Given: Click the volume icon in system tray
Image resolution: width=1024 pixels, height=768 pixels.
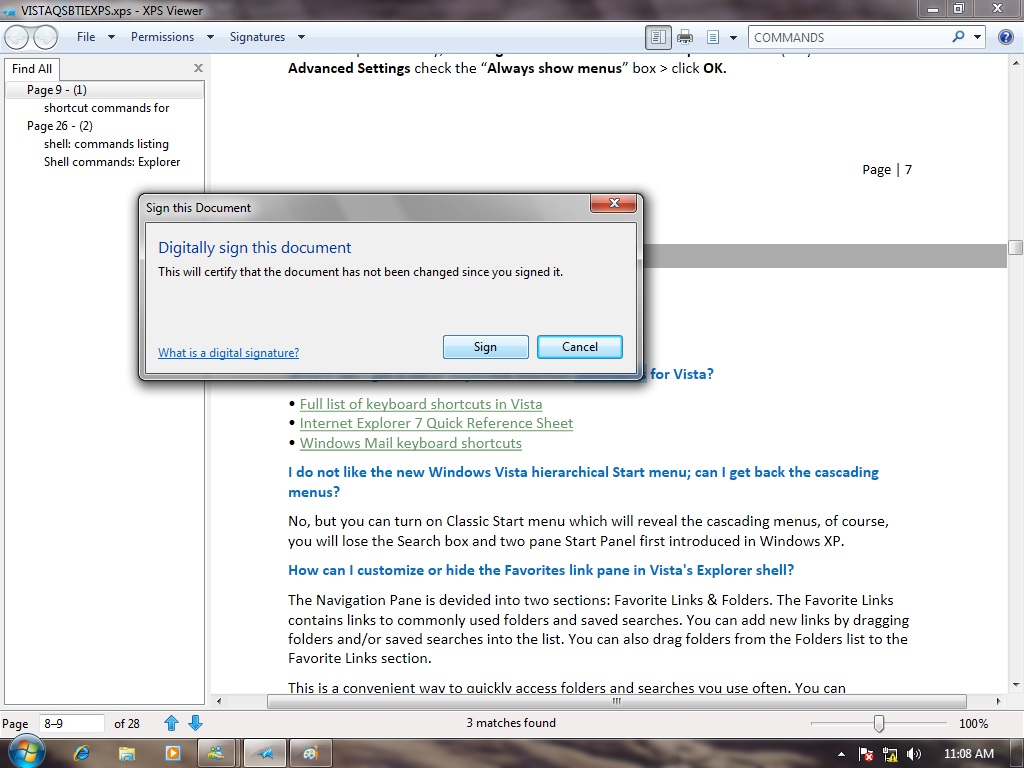Looking at the screenshot, I should [914, 754].
